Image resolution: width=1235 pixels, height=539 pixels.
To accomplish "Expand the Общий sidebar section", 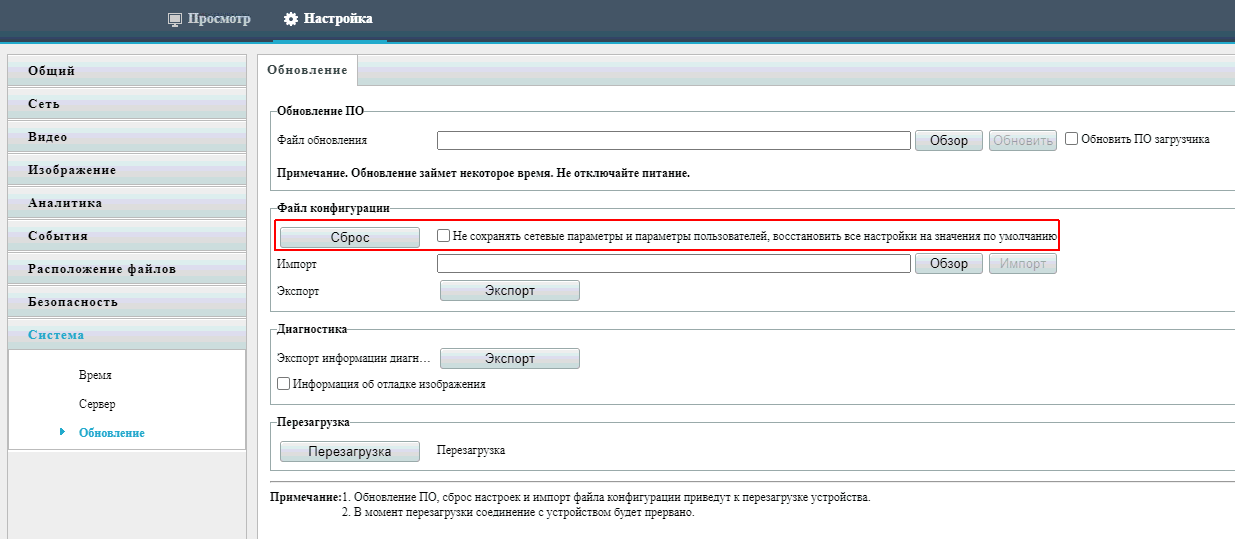I will 126,71.
